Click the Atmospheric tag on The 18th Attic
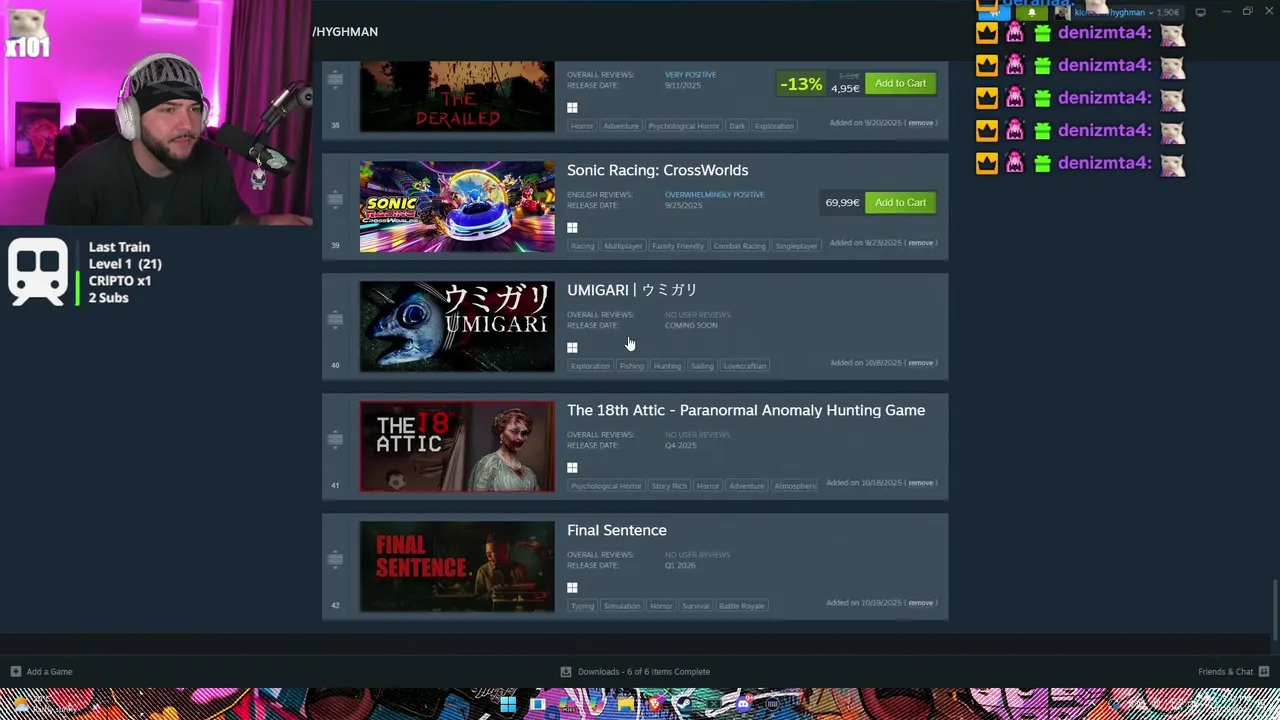 click(796, 486)
